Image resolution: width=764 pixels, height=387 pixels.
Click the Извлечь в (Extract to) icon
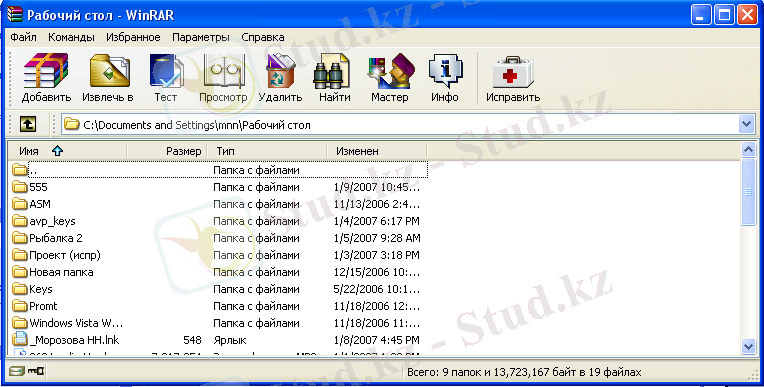108,78
